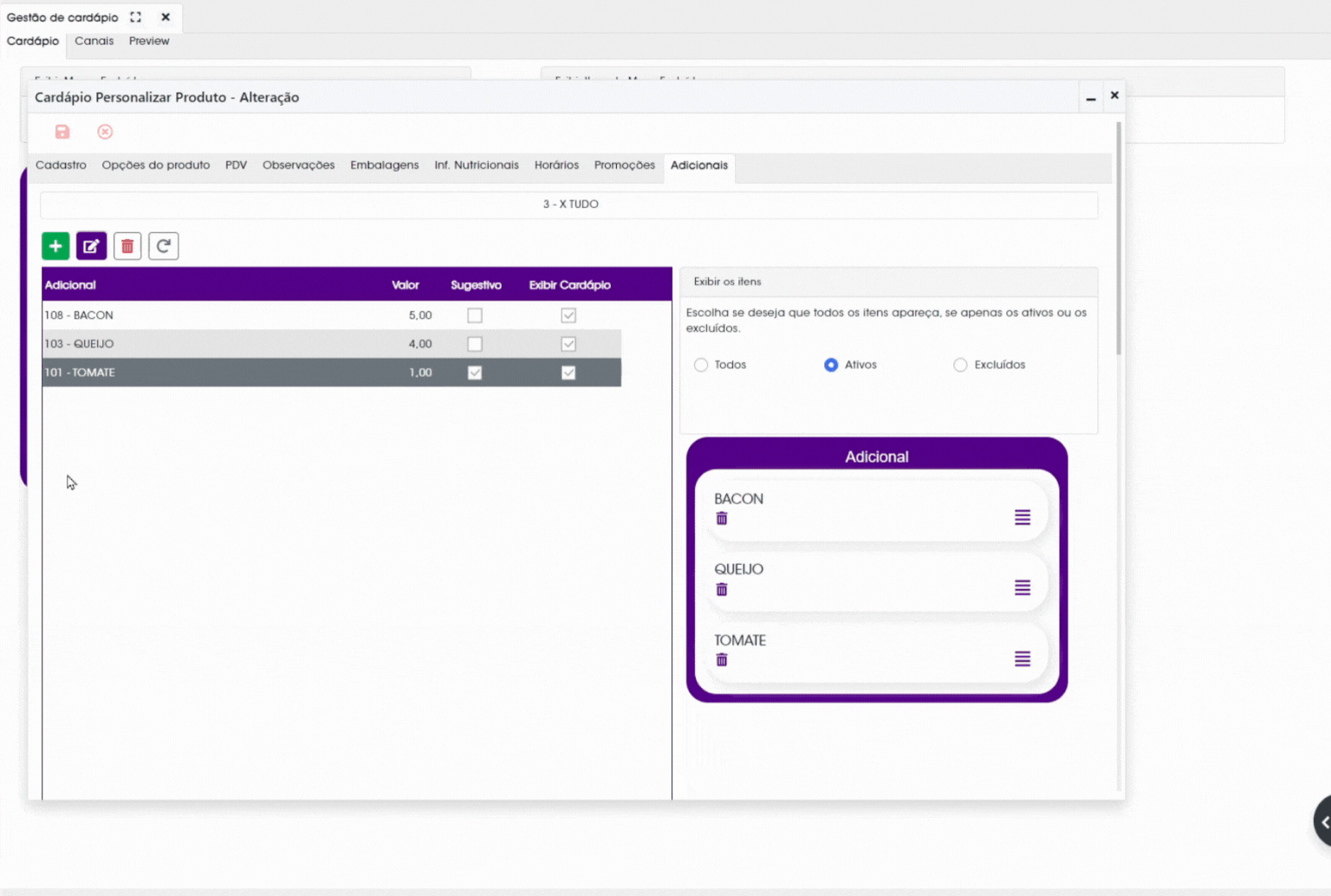Click the 3 - X TUDO product field
The image size is (1331, 896).
[x=569, y=205]
